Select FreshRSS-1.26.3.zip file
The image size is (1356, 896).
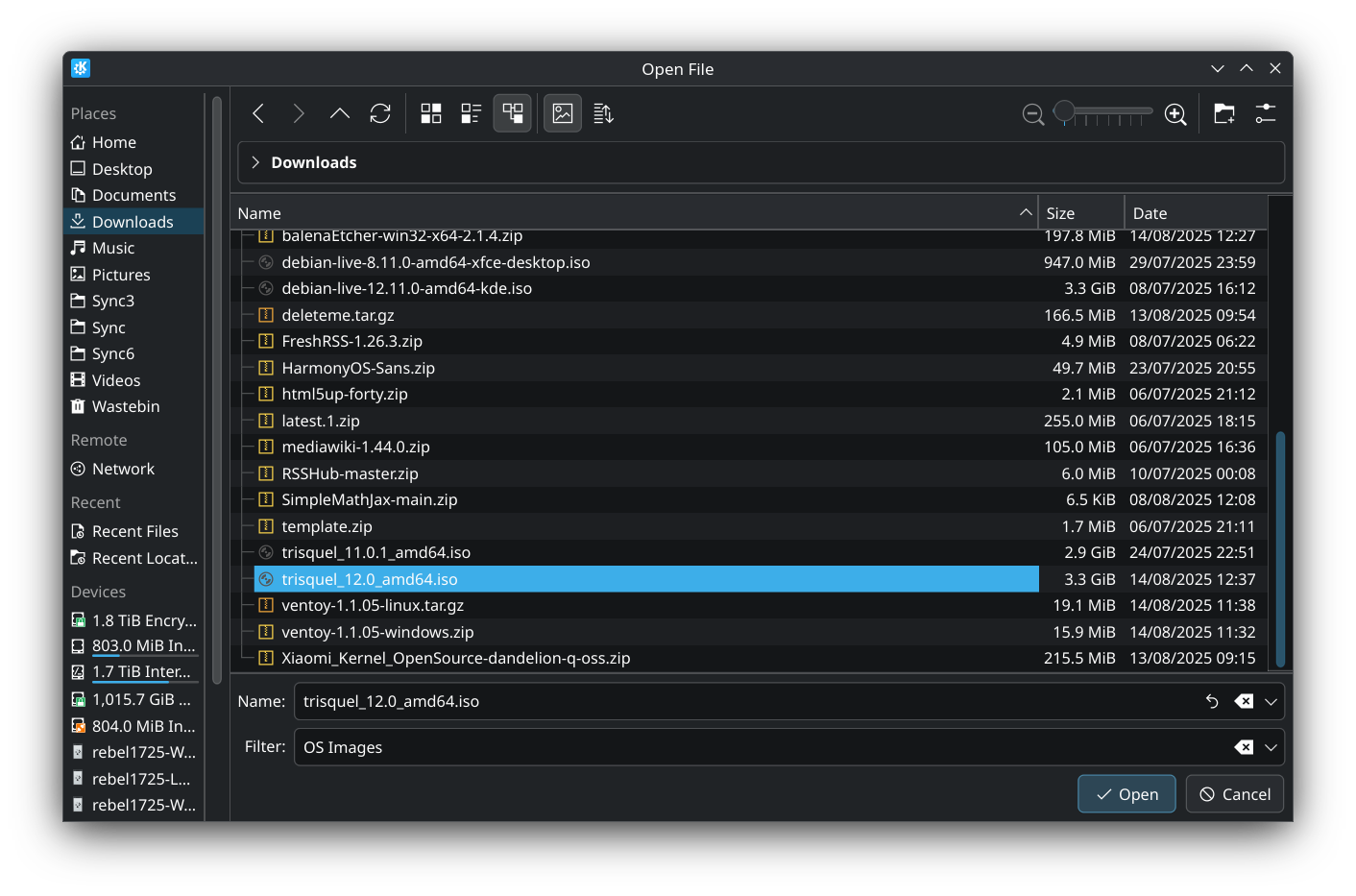tap(351, 341)
